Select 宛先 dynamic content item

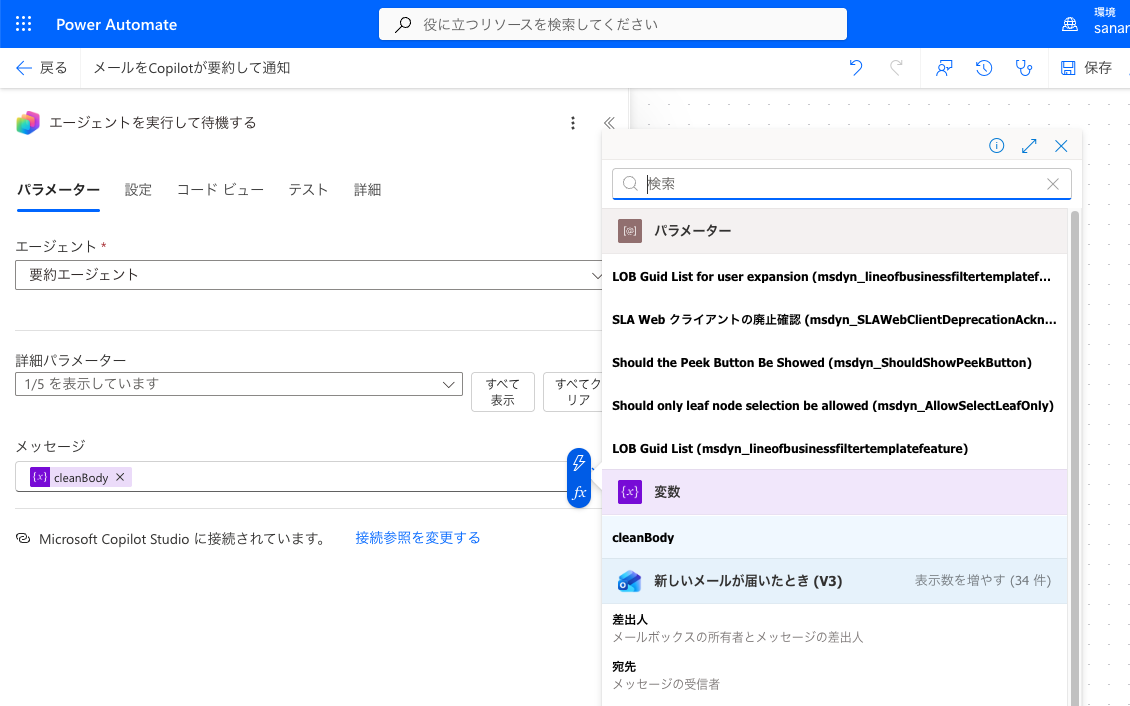click(835, 675)
